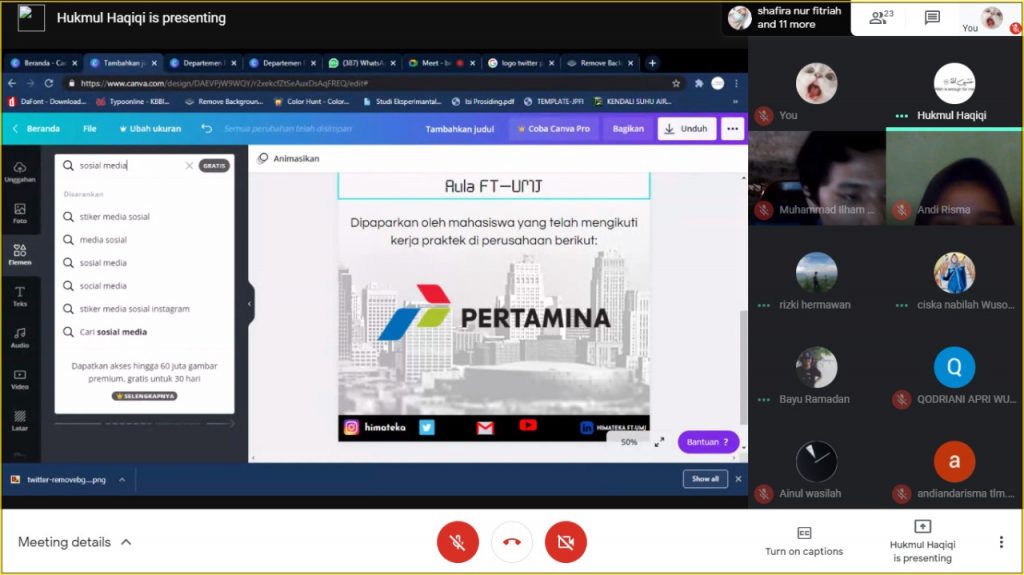Open the Unggahan uploads panel in Canva
Viewport: 1024px width, 575px height.
(x=20, y=172)
